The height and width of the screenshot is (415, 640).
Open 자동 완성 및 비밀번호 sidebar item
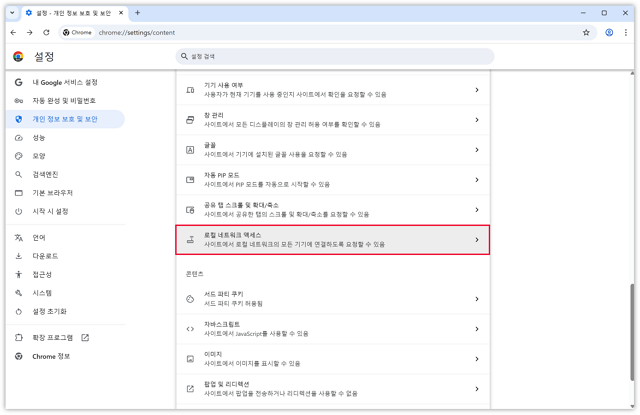coord(65,100)
